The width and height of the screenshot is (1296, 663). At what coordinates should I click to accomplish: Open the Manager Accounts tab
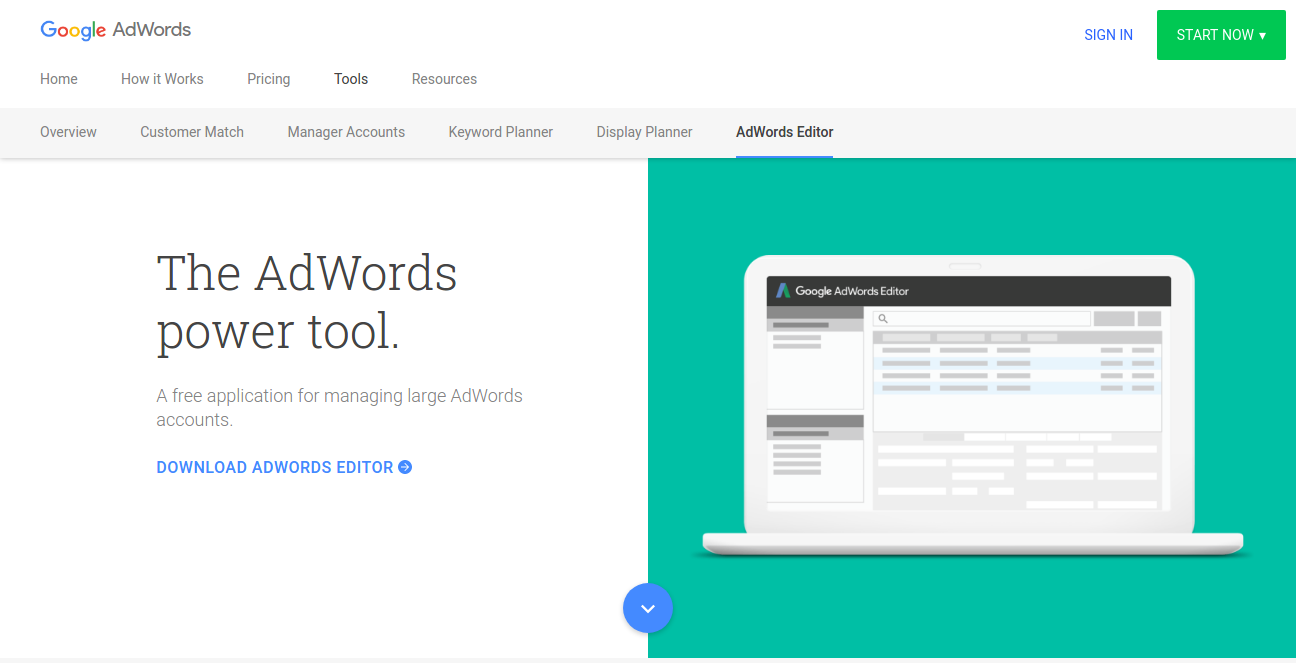346,132
